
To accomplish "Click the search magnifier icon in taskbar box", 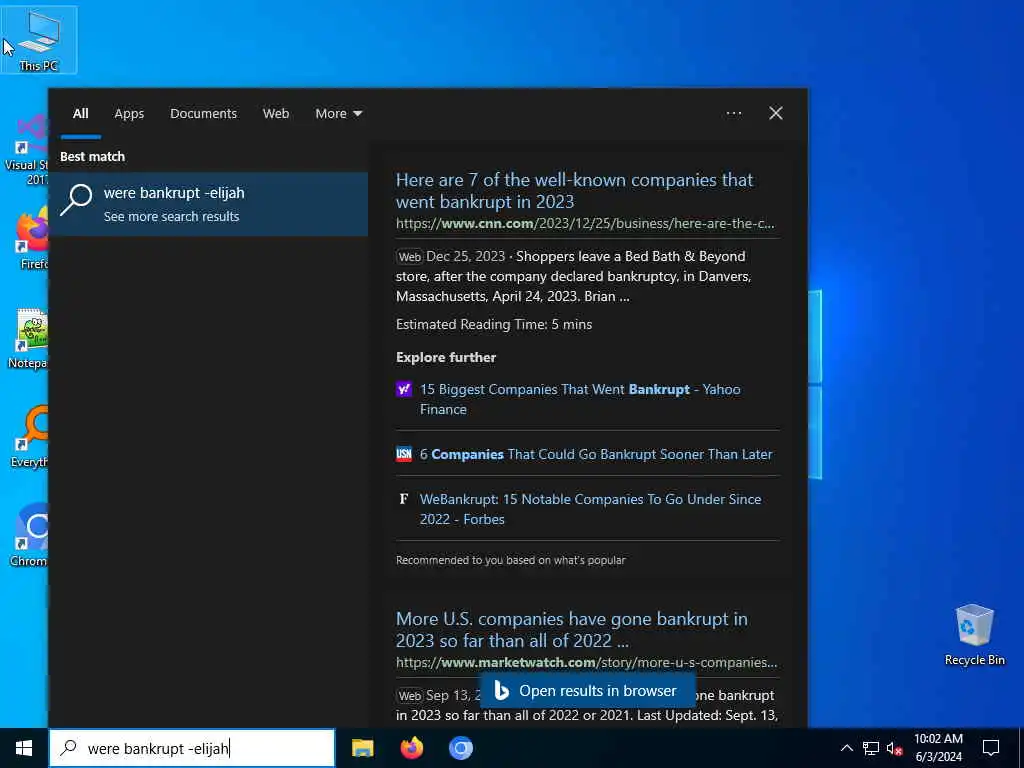I will click(69, 748).
